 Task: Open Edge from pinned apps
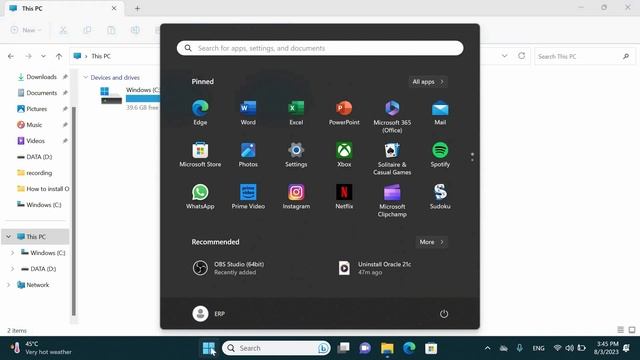(x=200, y=112)
